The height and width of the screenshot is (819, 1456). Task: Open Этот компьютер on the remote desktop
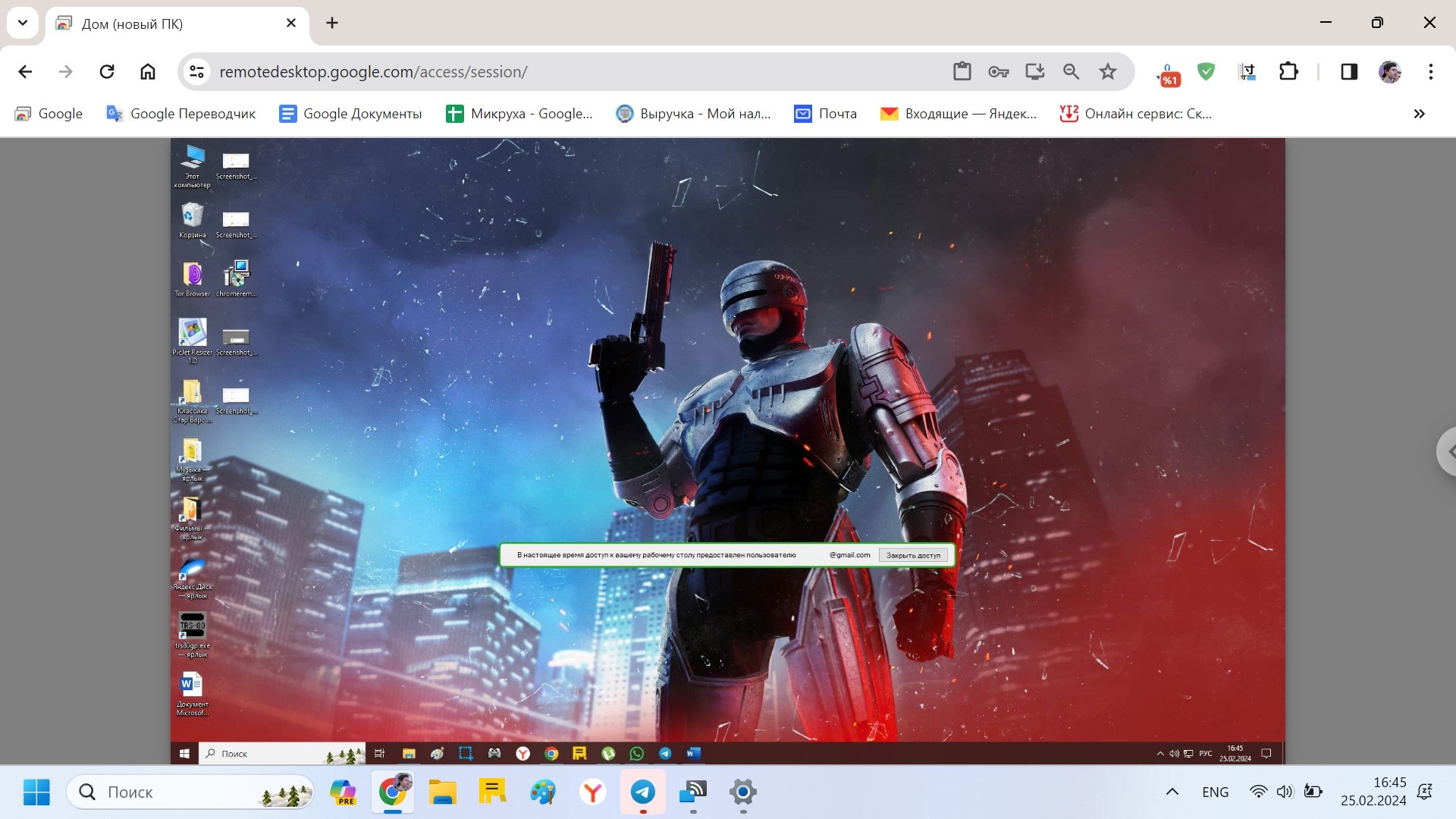[192, 165]
